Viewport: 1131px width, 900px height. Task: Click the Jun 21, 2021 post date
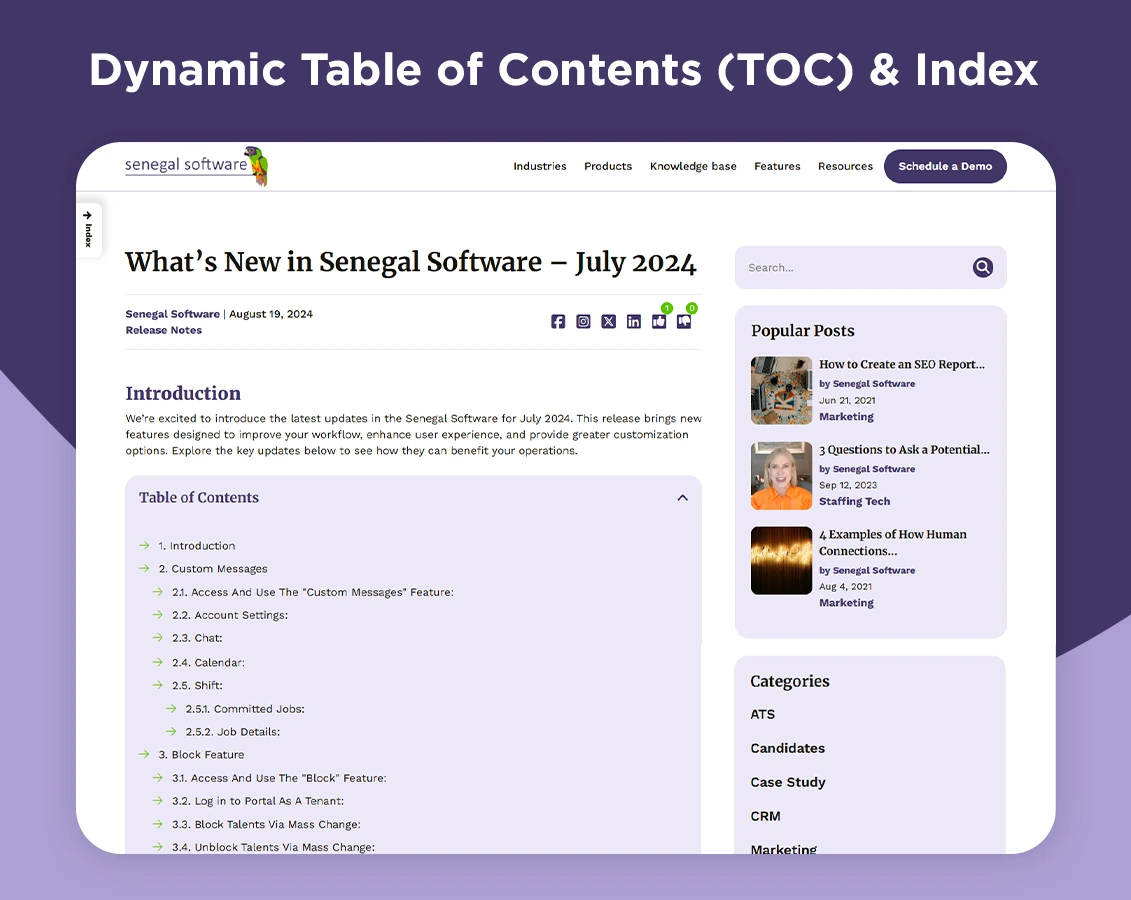pyautogui.click(x=847, y=400)
